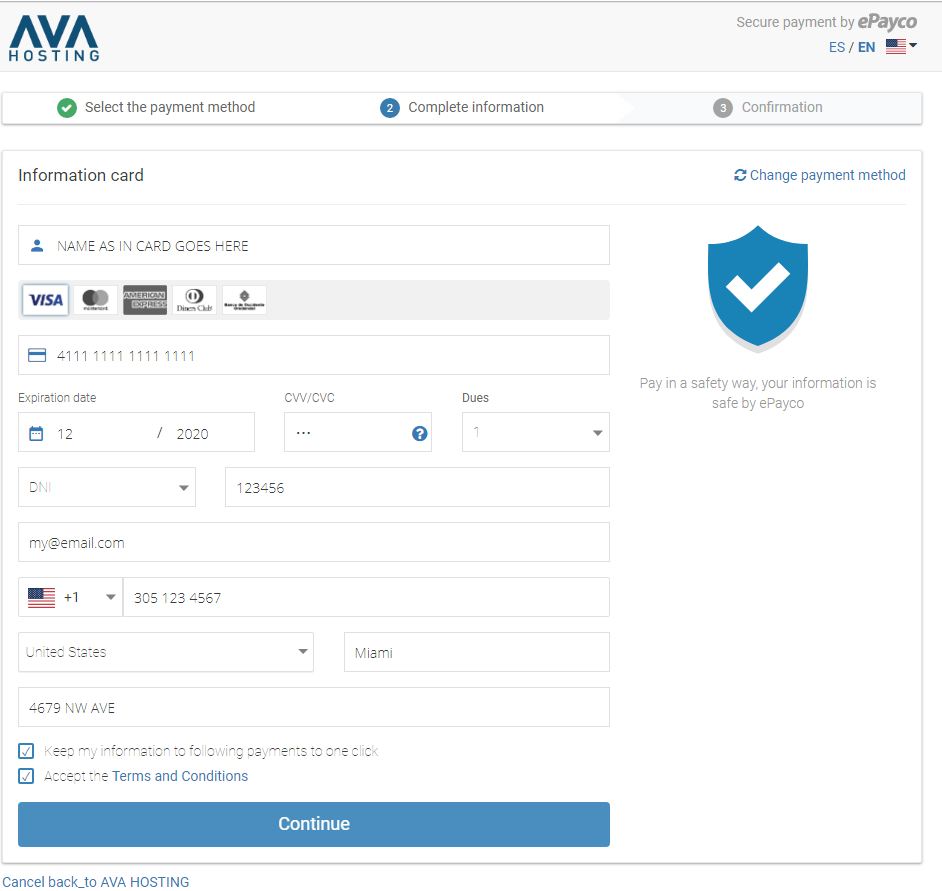Viewport: 942px width, 891px height.
Task: Open the Dues dropdown
Action: click(x=535, y=432)
